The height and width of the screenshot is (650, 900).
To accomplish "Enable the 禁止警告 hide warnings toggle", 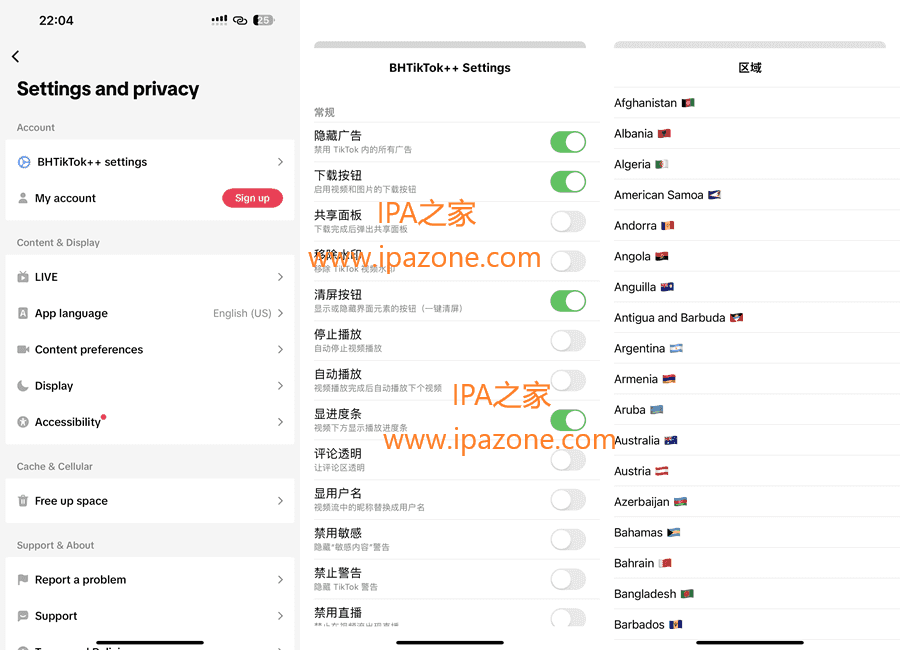I will pyautogui.click(x=568, y=579).
